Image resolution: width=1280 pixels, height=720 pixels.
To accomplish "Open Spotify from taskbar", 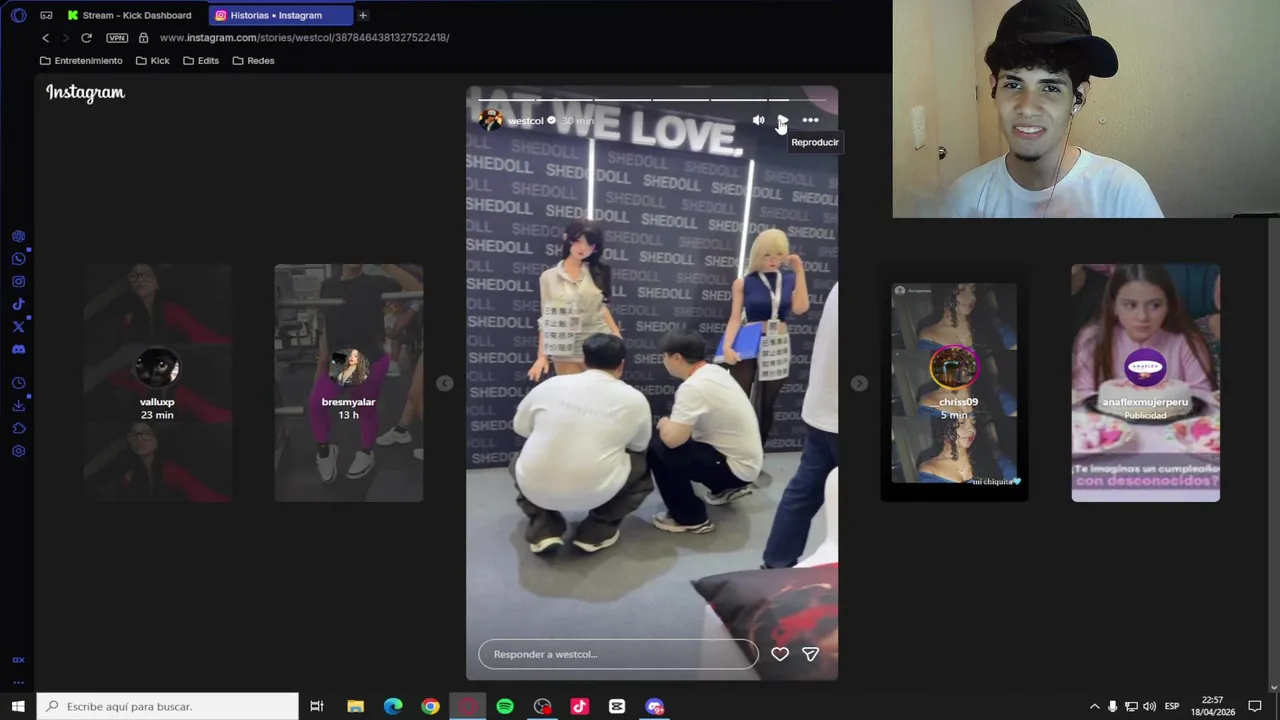I will click(505, 706).
